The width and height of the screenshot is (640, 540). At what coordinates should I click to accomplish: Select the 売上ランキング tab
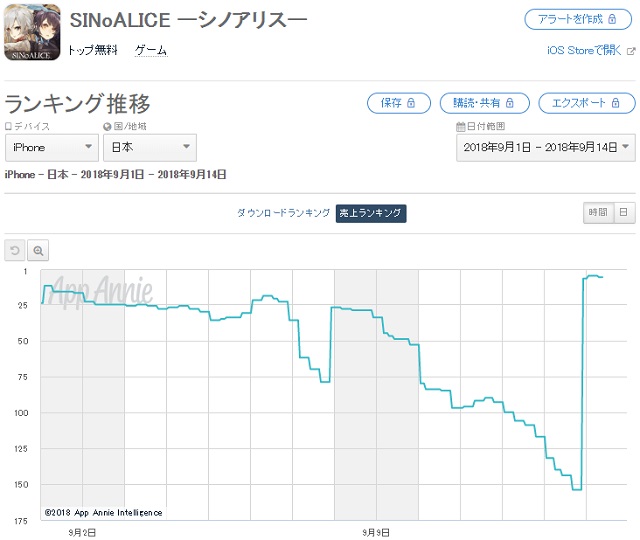[371, 213]
